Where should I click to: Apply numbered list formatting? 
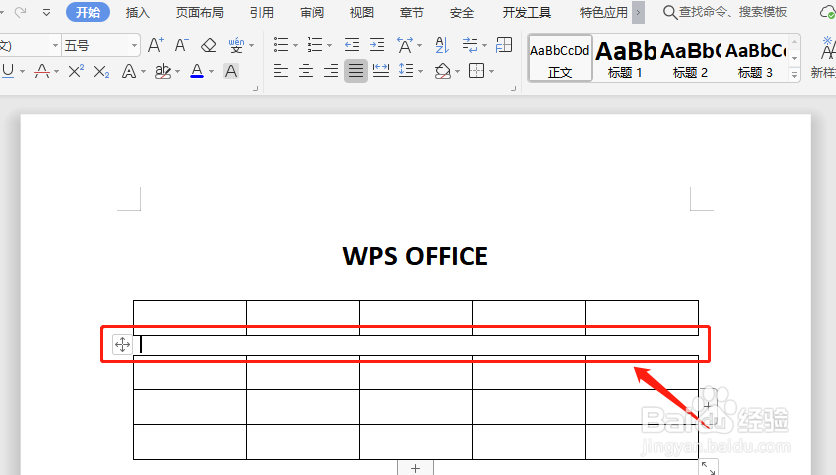(x=315, y=45)
